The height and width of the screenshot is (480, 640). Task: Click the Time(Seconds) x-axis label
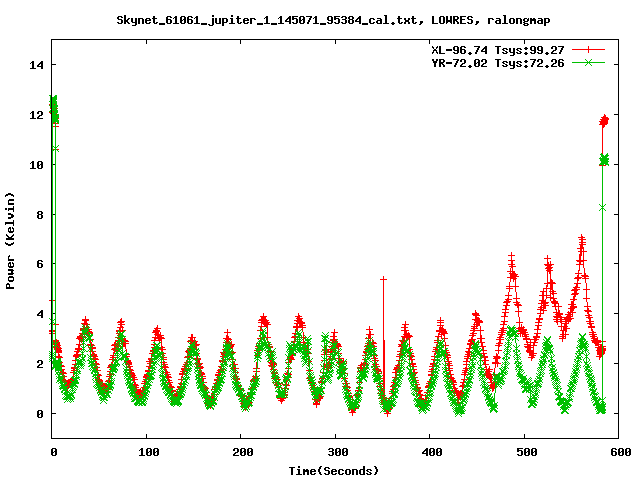coord(335,470)
